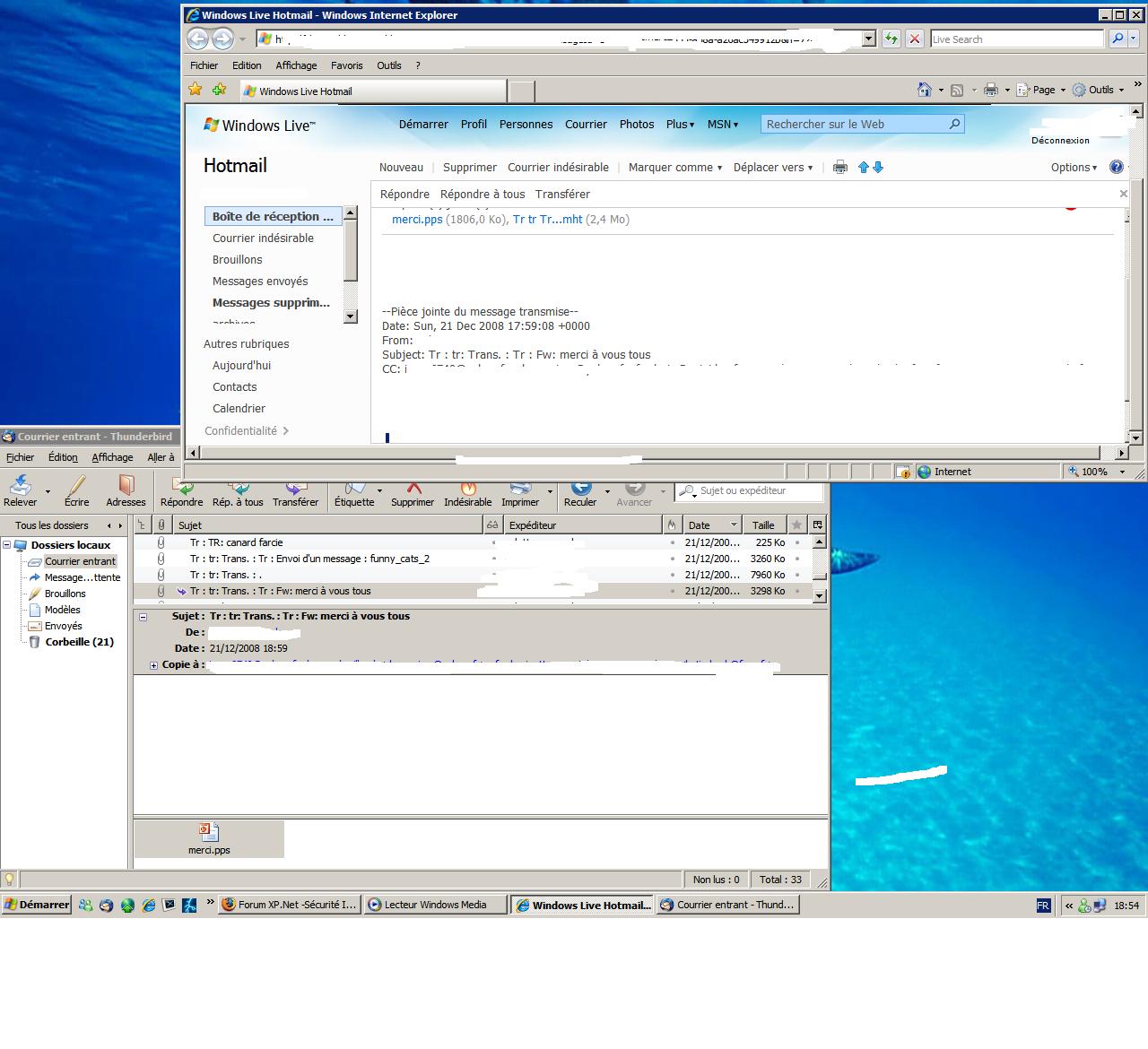Screen dimensions: 1148x1049
Task: Select Corbeille (21) folder in Thunderbird
Action: coord(79,642)
